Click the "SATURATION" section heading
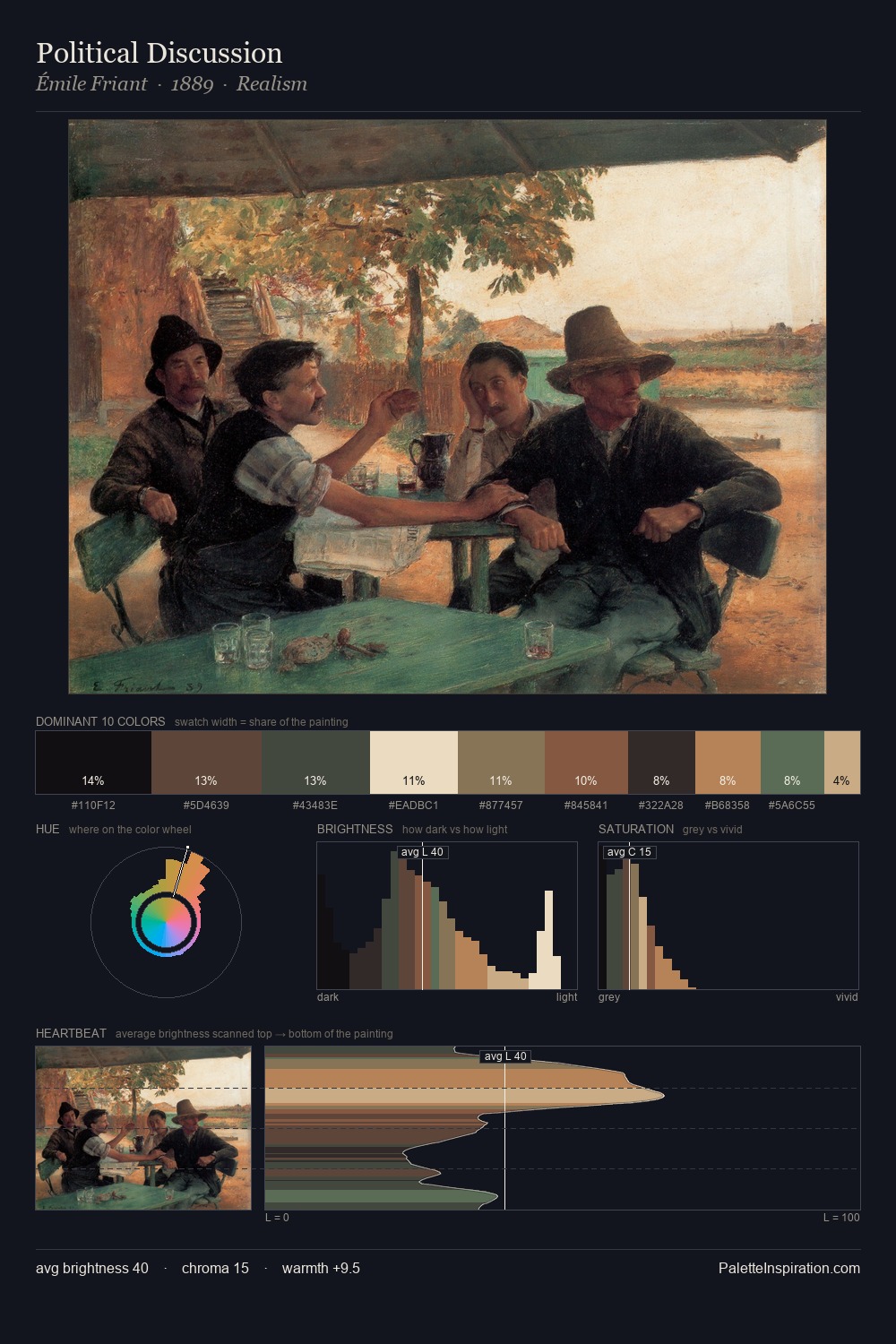The height and width of the screenshot is (1344, 896). [636, 829]
